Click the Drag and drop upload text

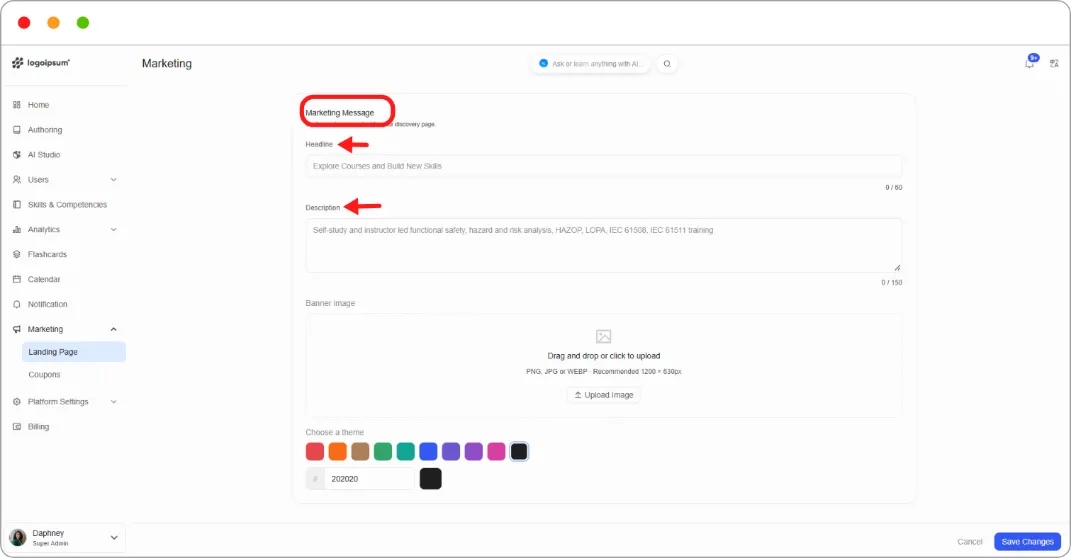604,356
